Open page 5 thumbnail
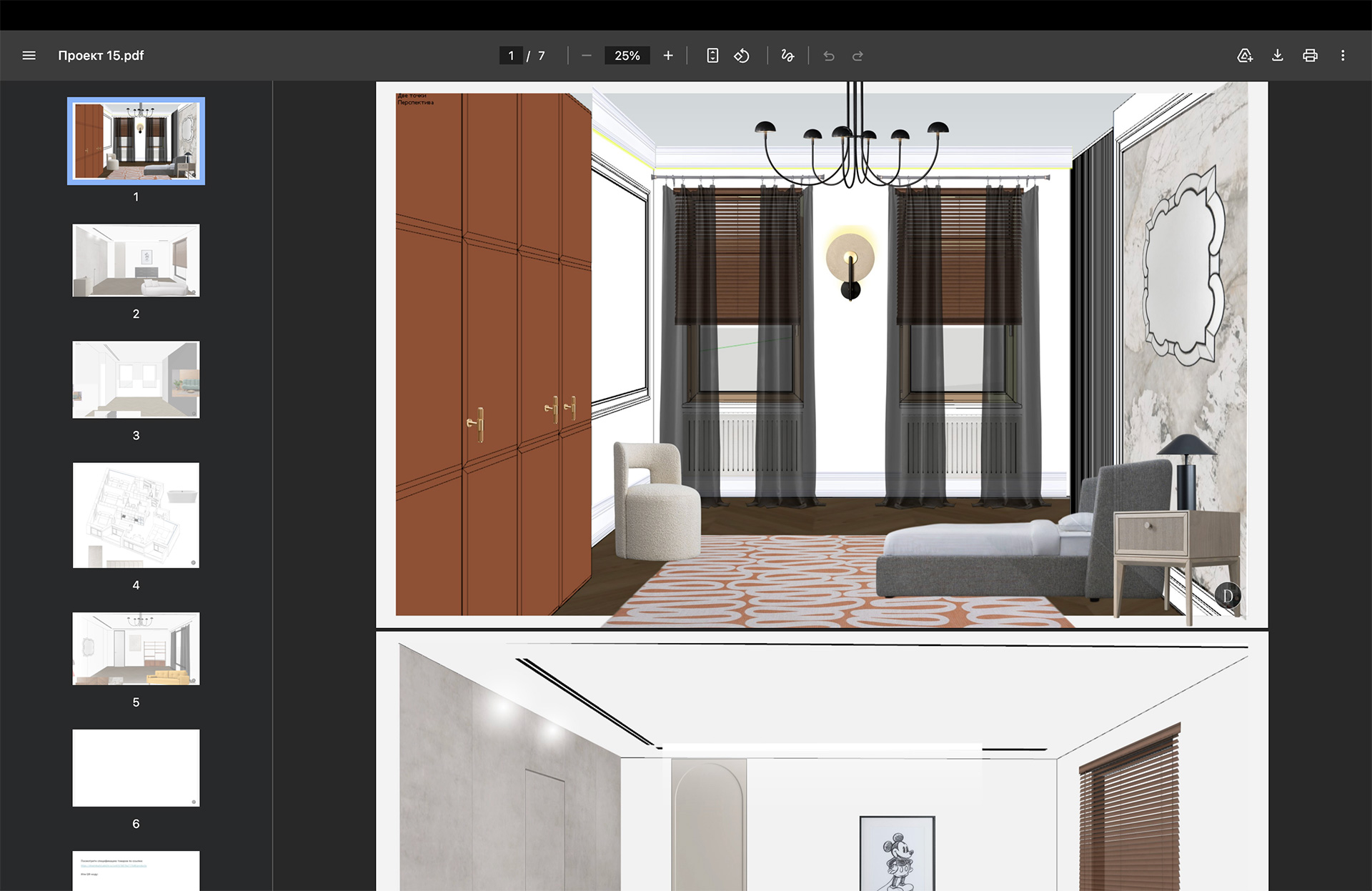Viewport: 1372px width, 891px height. pyautogui.click(x=136, y=649)
